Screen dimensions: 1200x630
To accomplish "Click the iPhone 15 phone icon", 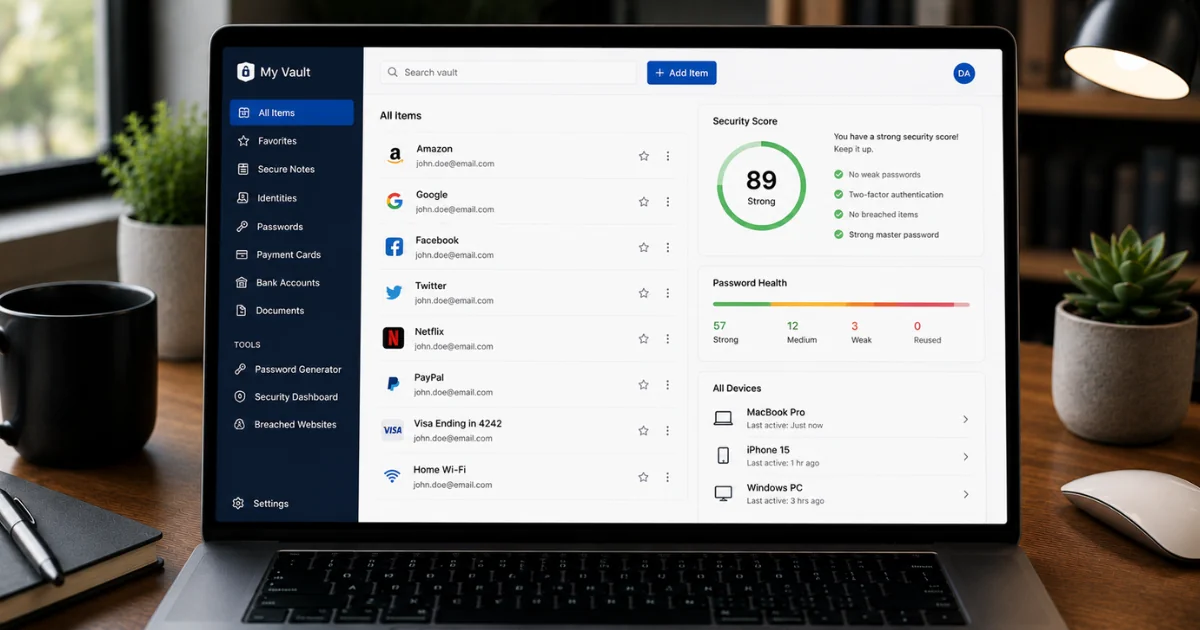I will tap(723, 456).
